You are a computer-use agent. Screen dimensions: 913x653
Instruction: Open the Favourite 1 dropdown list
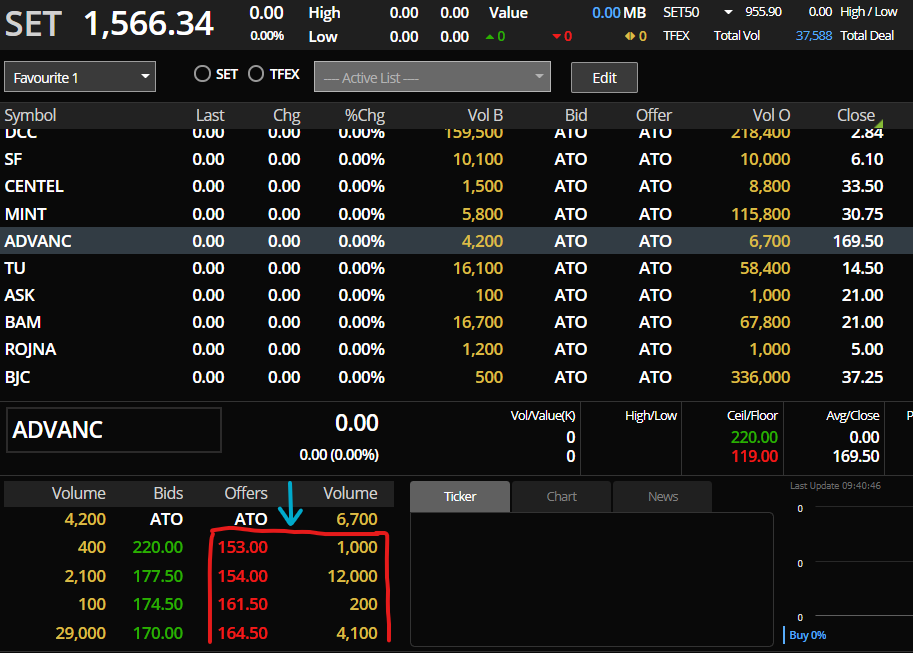pos(80,77)
